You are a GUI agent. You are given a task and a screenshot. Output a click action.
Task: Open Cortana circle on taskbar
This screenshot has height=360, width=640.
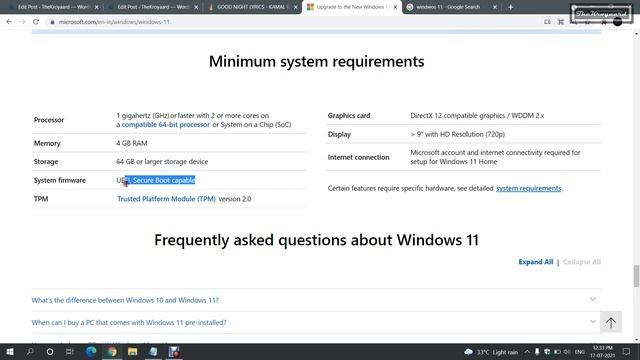click(x=50, y=351)
